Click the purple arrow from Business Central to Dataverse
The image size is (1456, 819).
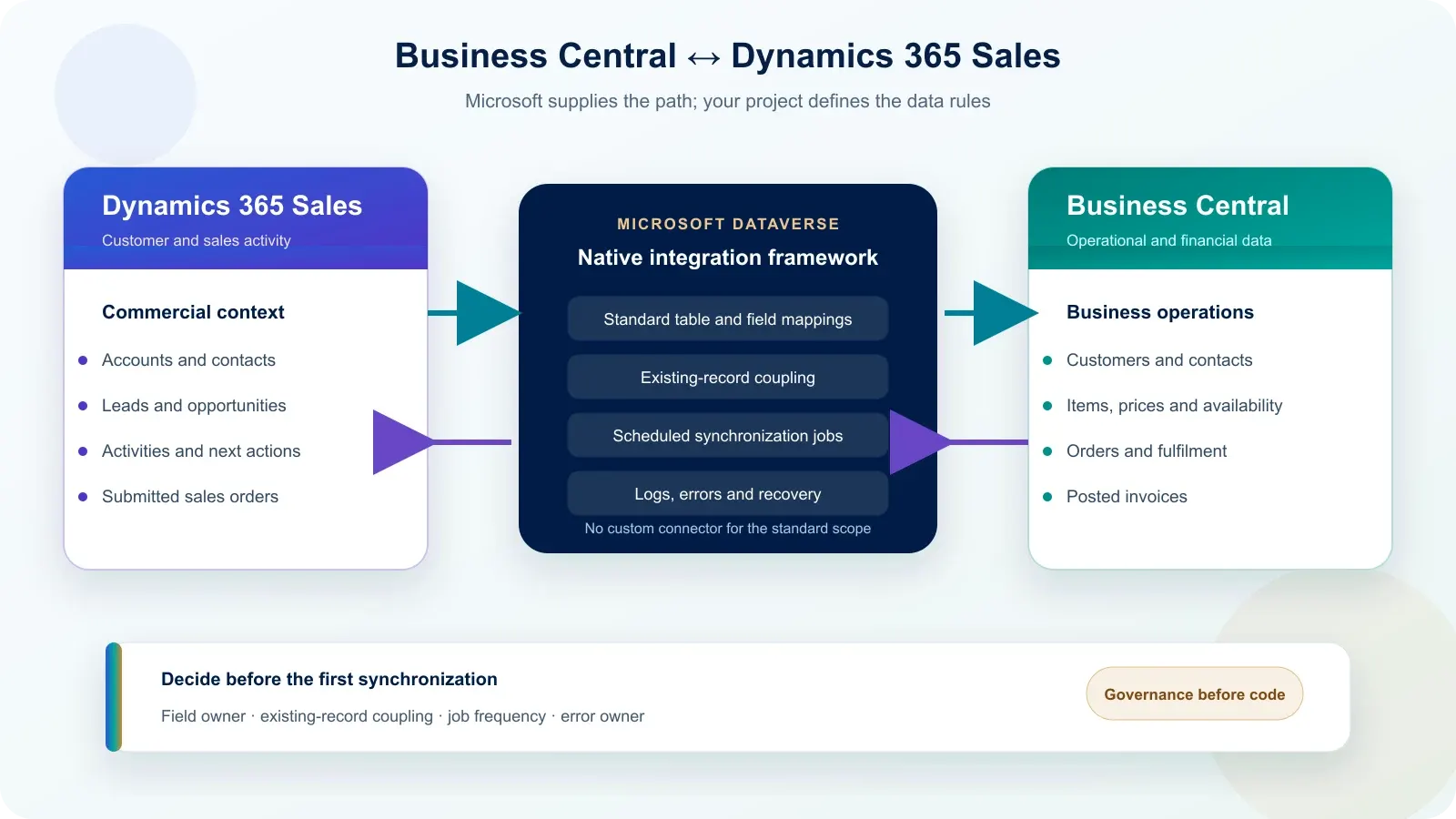coord(959,442)
